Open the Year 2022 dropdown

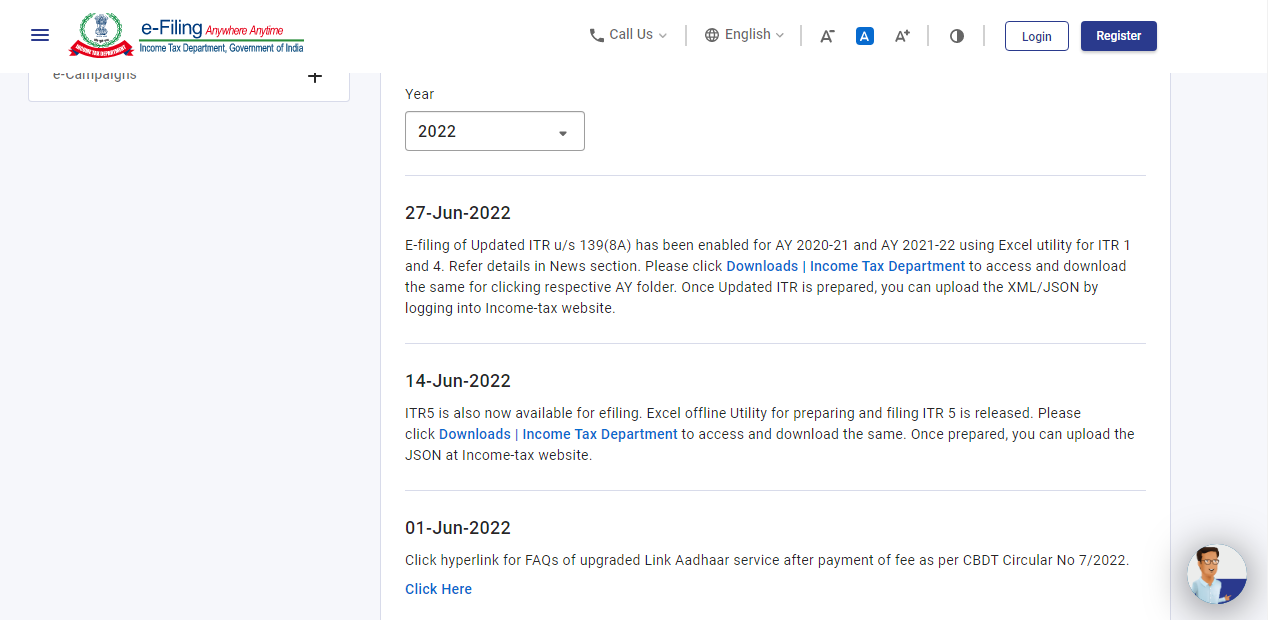(x=494, y=132)
